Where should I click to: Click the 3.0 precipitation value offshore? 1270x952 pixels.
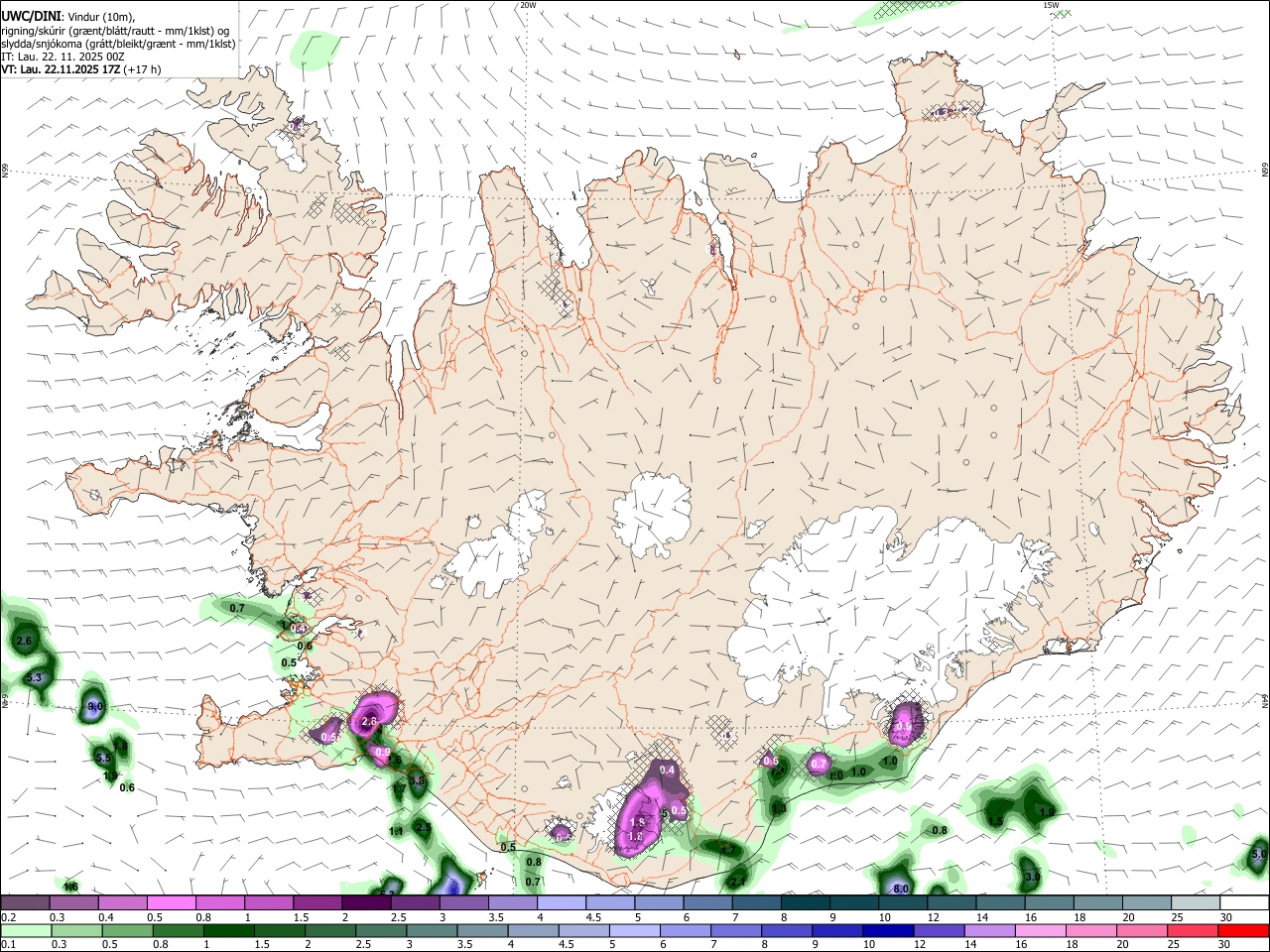click(1032, 877)
